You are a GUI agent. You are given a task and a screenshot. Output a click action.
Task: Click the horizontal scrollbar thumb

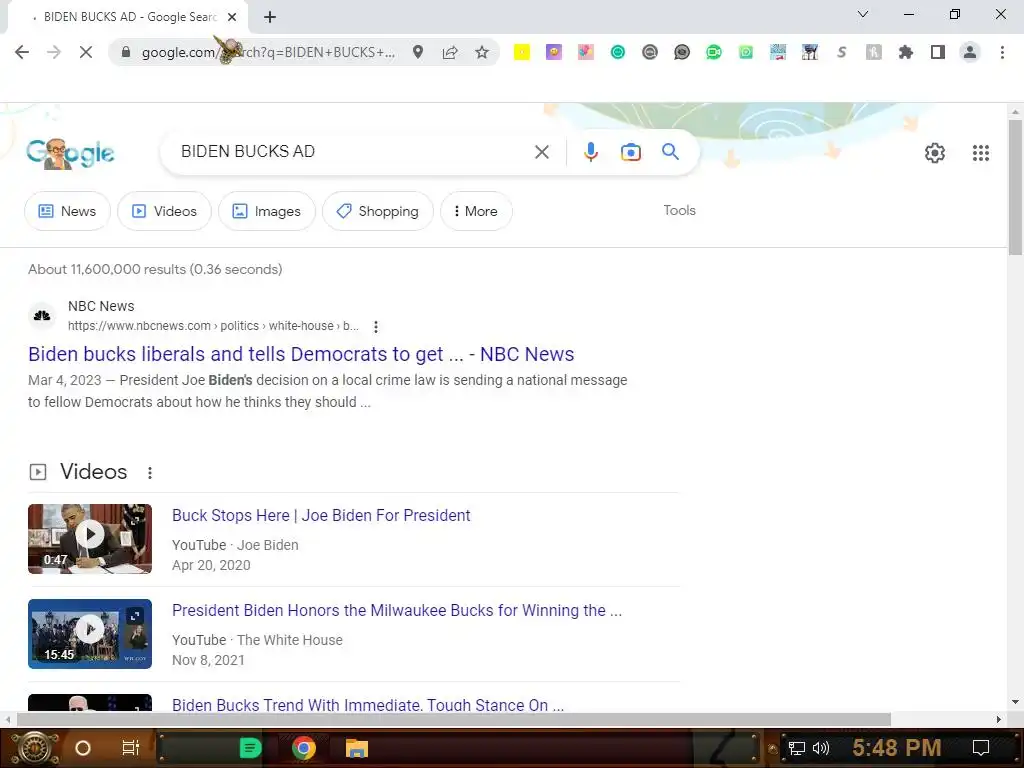pos(454,720)
